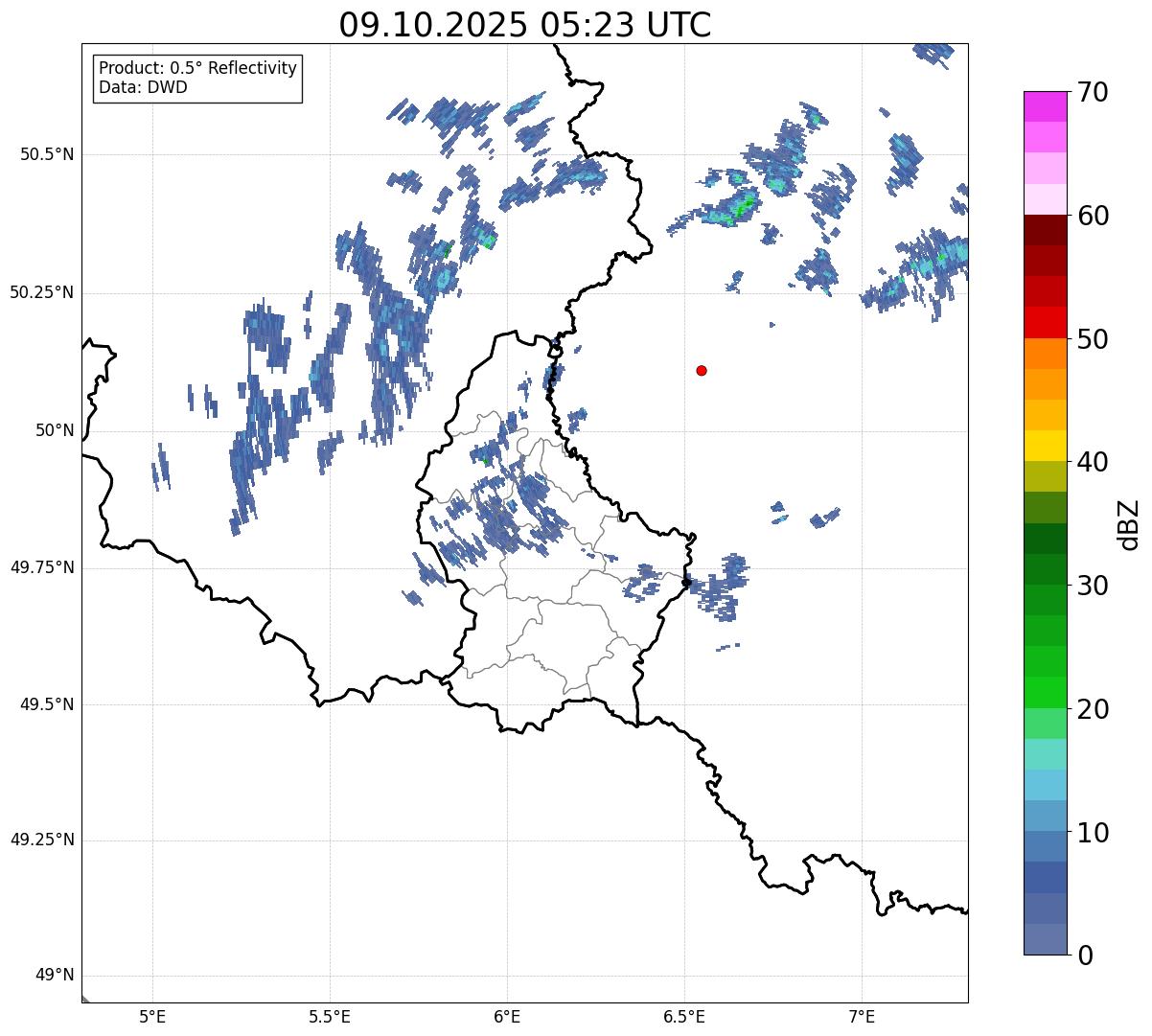
Task: Click the latitude label 50.25°N
Action: tap(41, 293)
